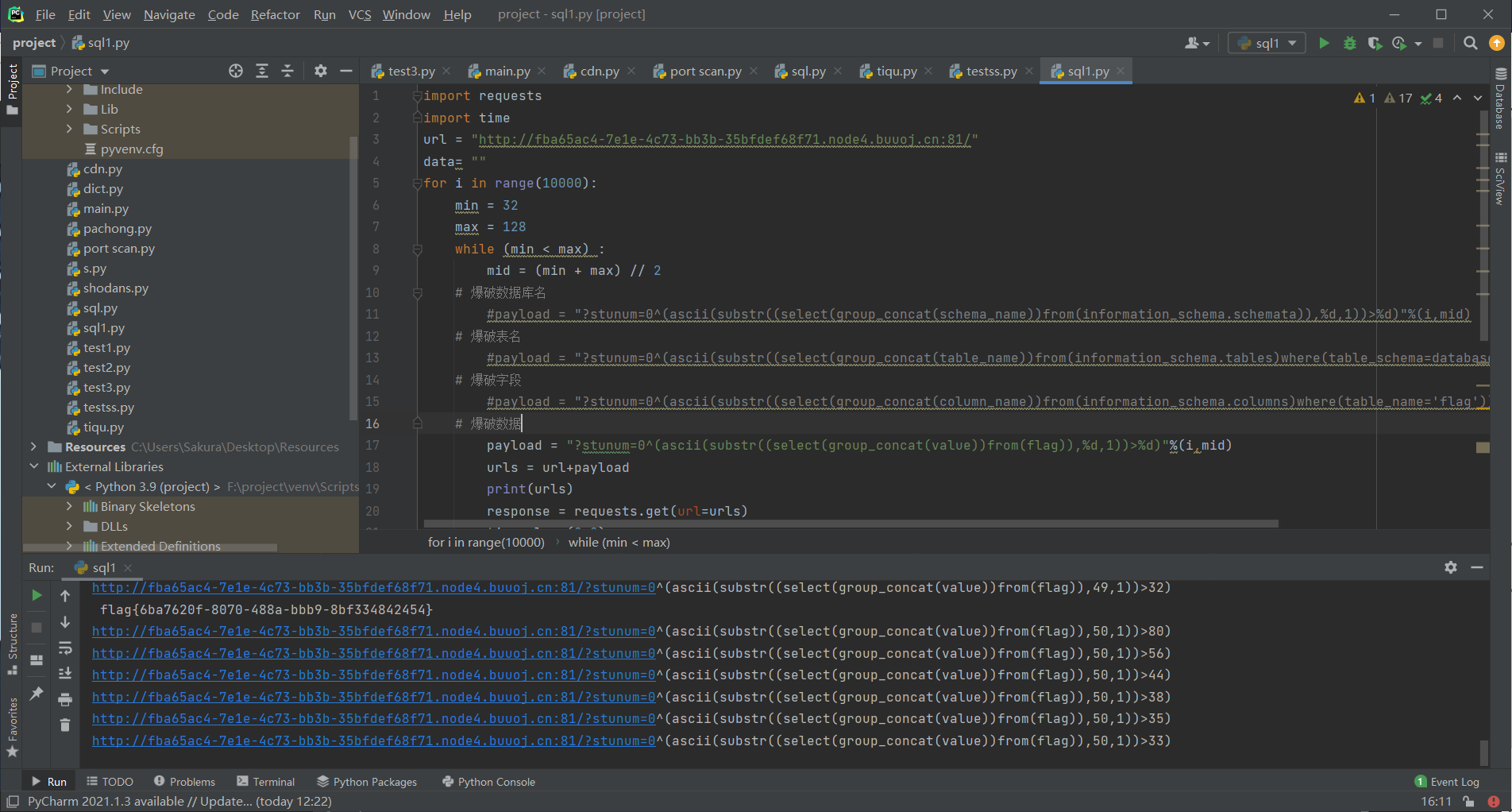Expand the Resources folder
This screenshot has height=812, width=1512.
click(33, 447)
